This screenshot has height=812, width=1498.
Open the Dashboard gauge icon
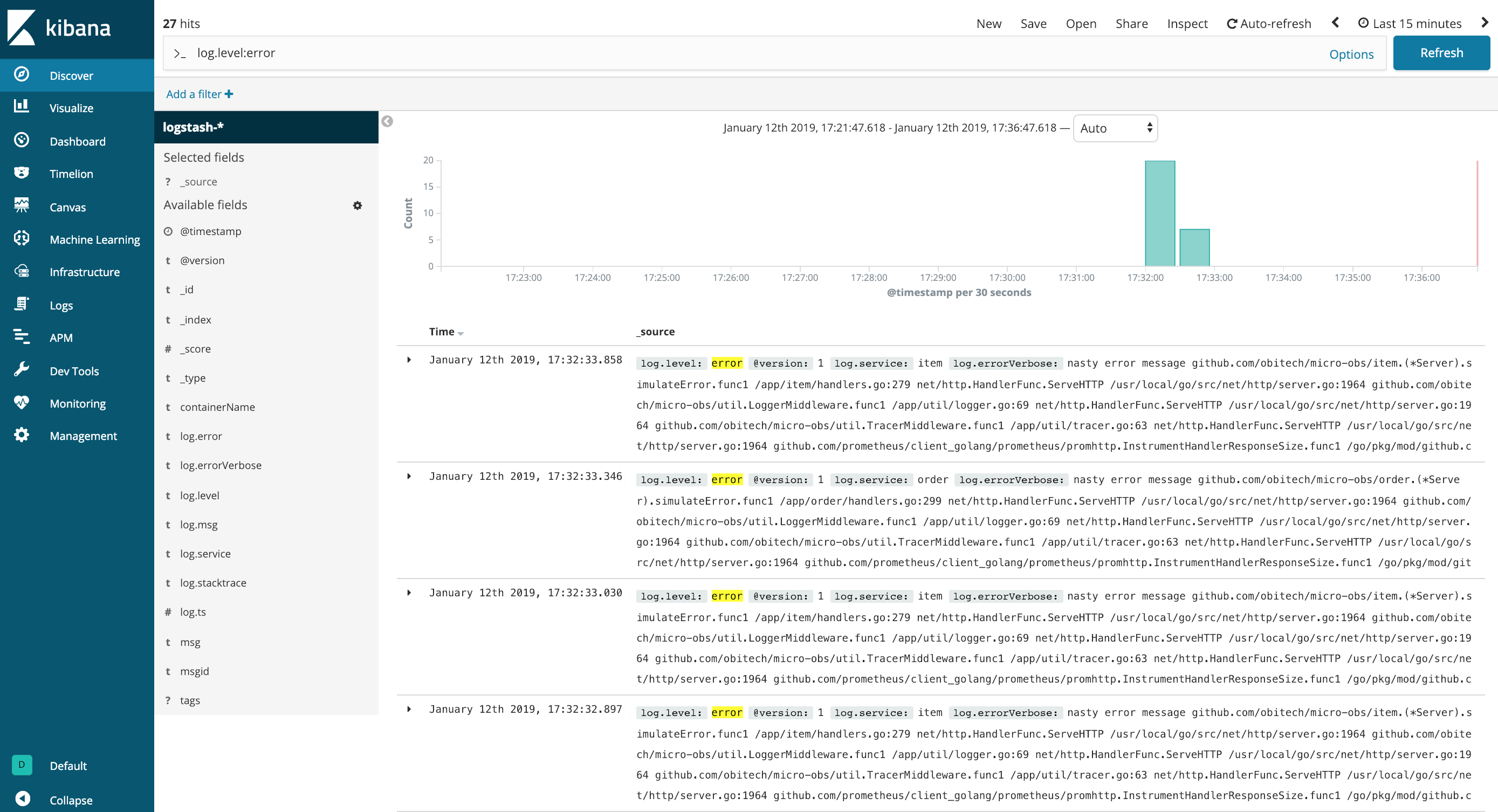pyautogui.click(x=22, y=140)
